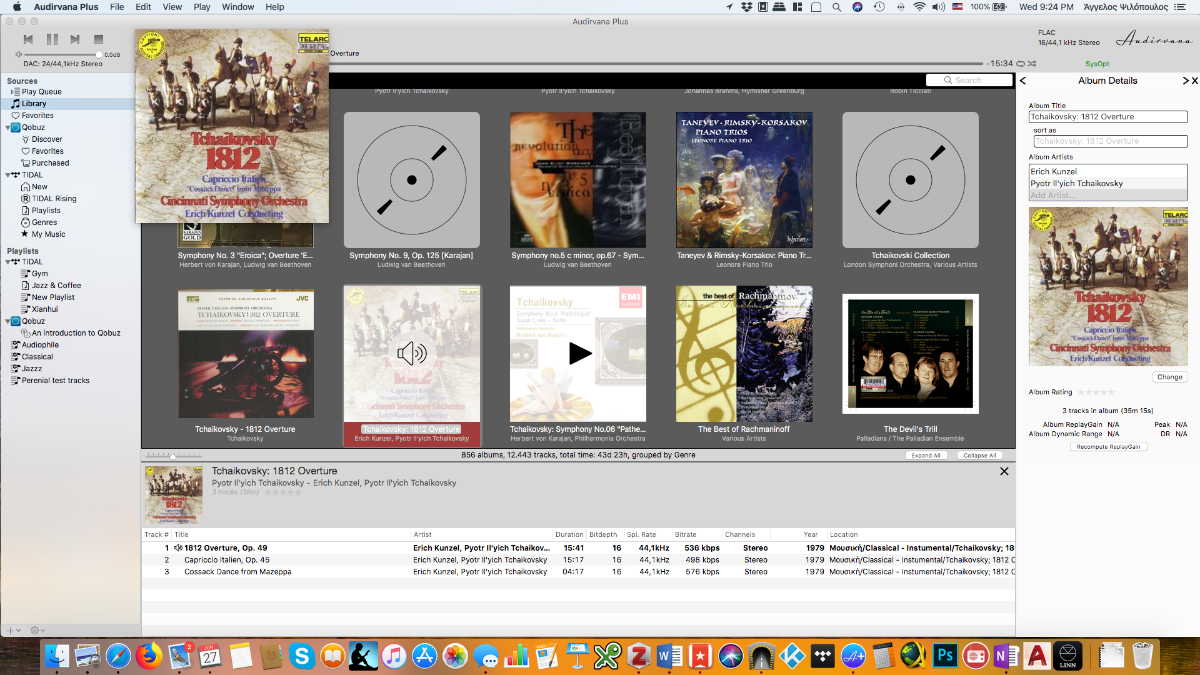
Task: Click the Expand All button
Action: (925, 455)
